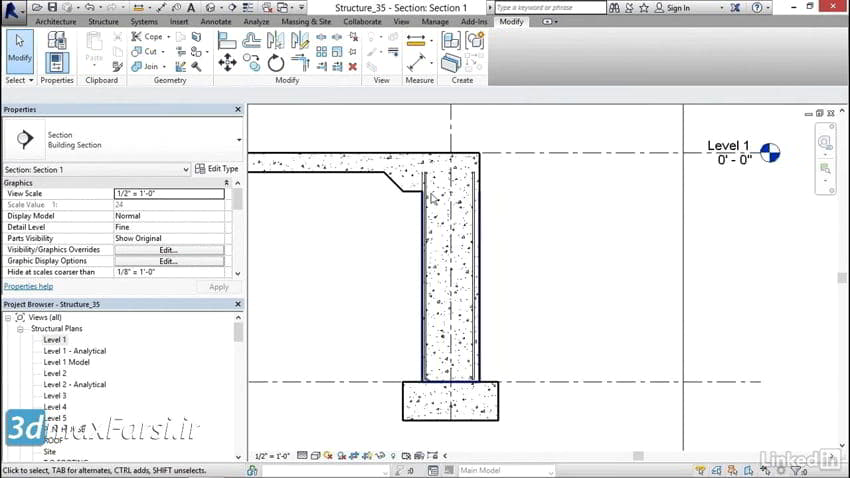Click the Aligned Dimension icon in Measure panel
Screen dimensions: 850x478
[x=415, y=63]
